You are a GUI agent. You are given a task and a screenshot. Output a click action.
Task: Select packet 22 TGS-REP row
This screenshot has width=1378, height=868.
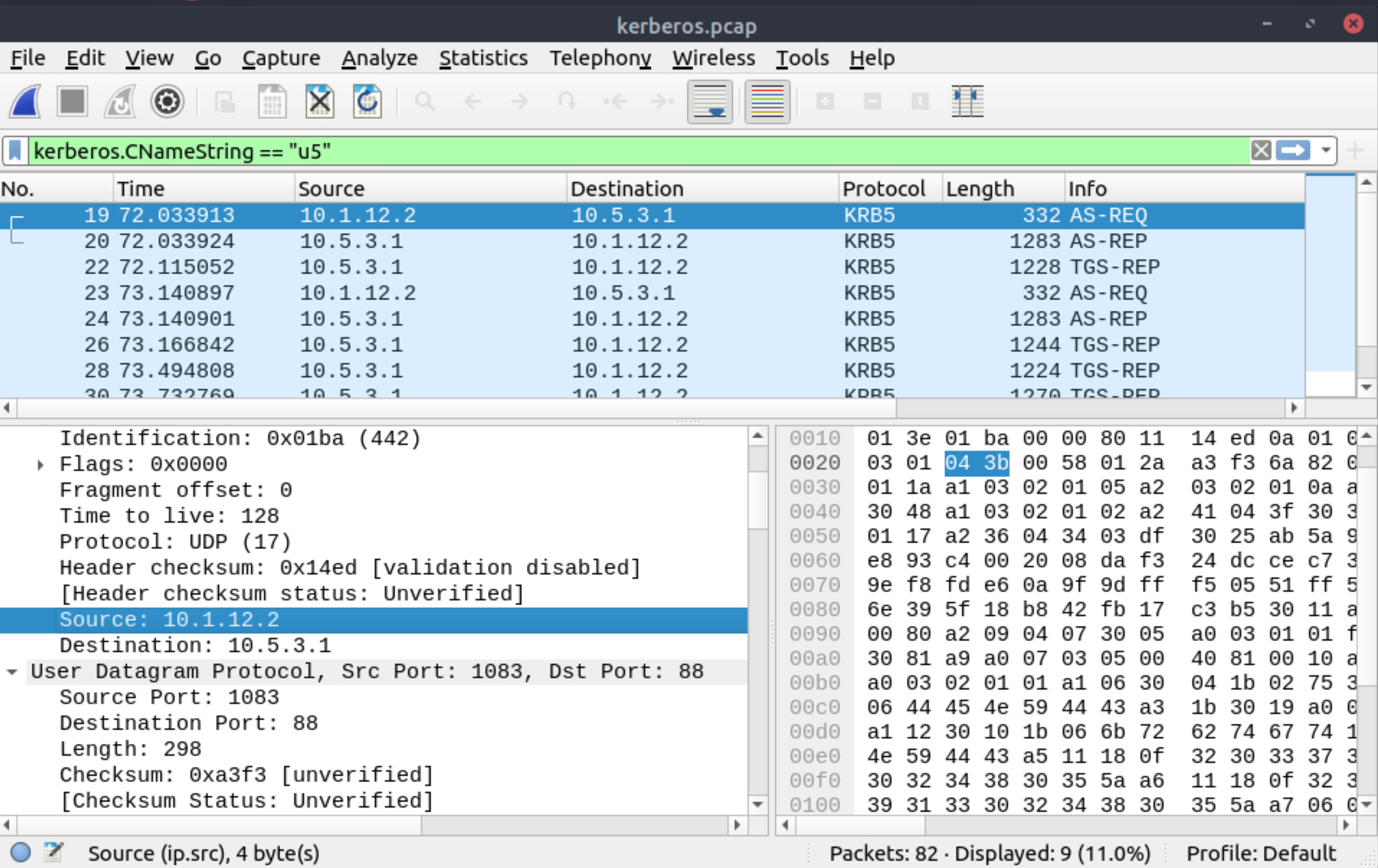click(653, 267)
